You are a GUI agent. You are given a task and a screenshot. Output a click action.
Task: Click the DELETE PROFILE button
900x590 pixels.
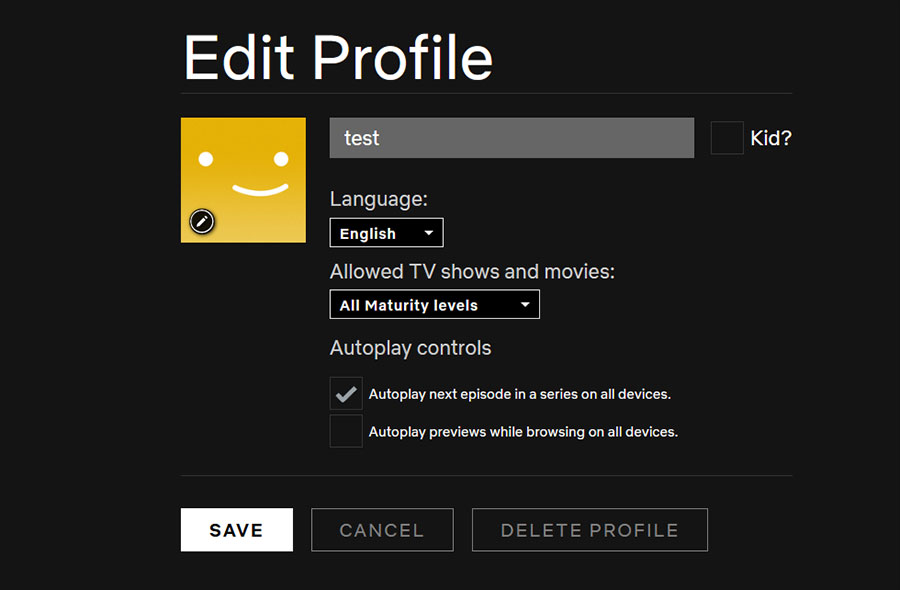pos(589,530)
